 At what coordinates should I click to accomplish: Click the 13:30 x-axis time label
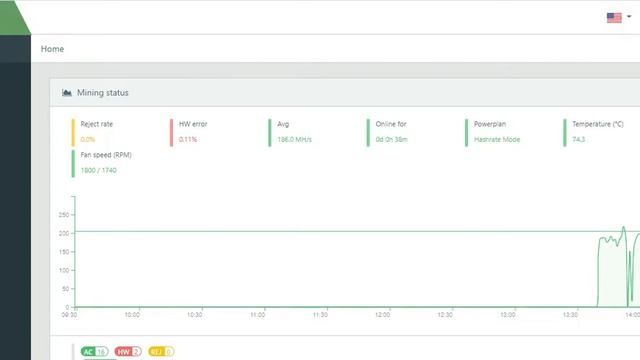tap(570, 315)
